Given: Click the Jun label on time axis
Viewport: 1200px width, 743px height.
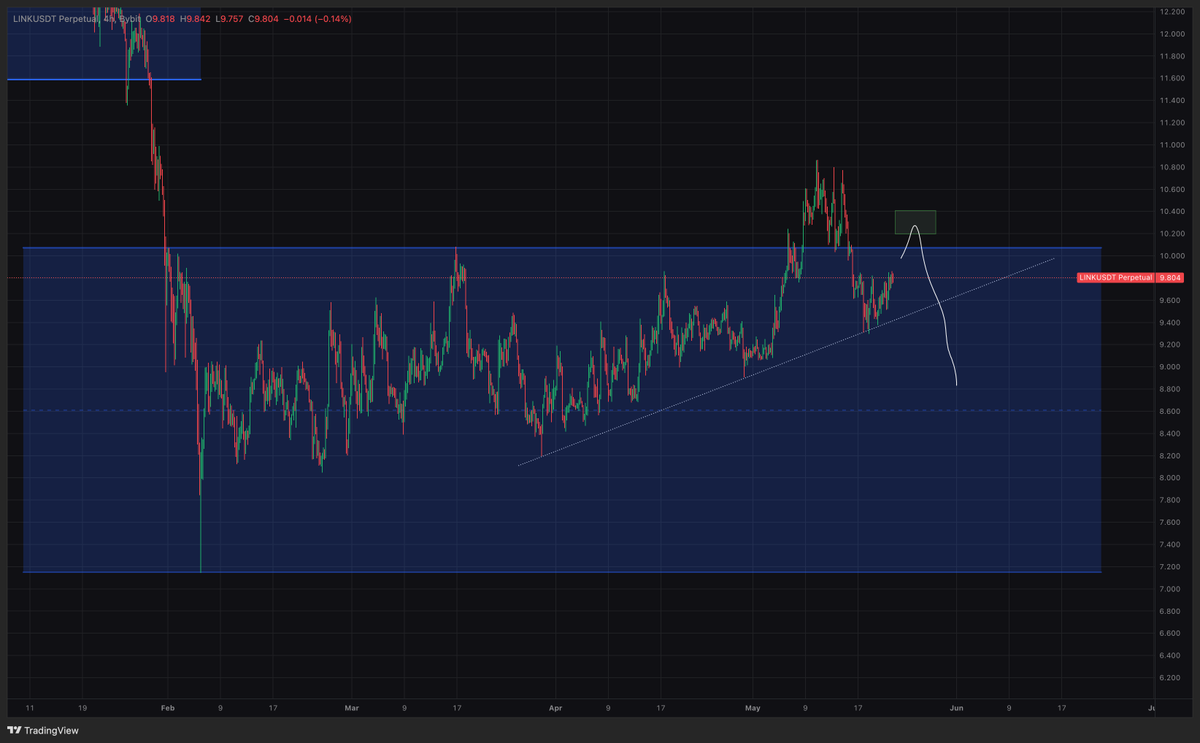Looking at the screenshot, I should pyautogui.click(x=955, y=708).
